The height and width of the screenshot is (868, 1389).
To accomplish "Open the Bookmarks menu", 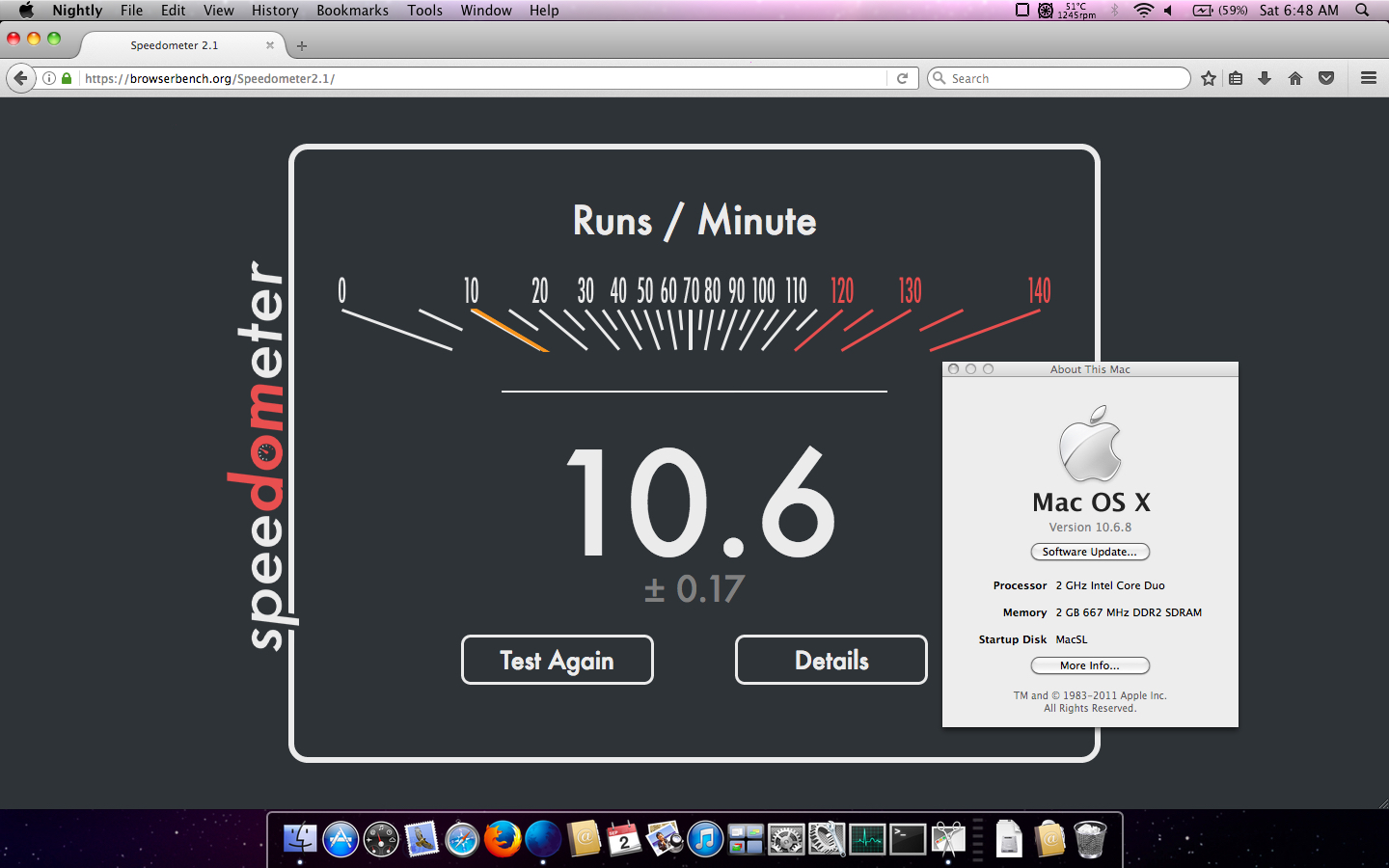I will coord(353,10).
